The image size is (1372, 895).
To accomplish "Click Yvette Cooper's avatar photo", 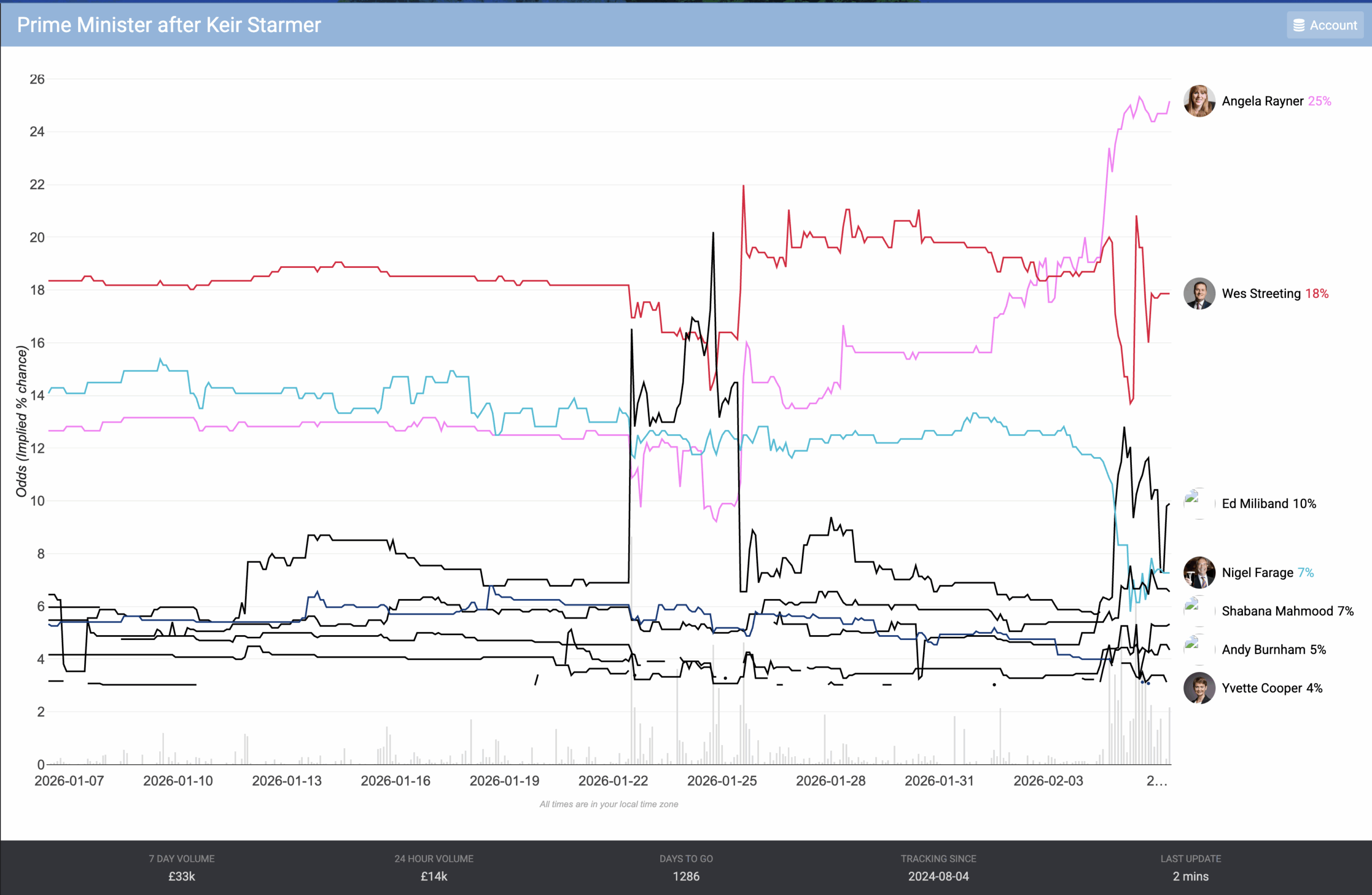I will point(1199,688).
